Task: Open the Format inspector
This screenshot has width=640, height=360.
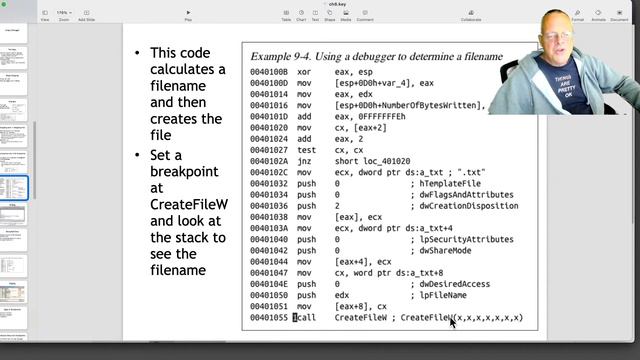Action: point(578,16)
